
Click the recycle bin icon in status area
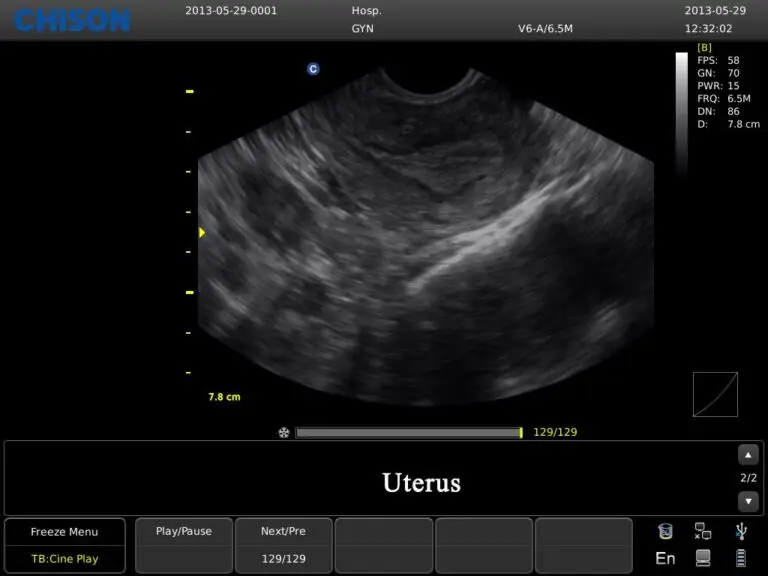pyautogui.click(x=666, y=531)
